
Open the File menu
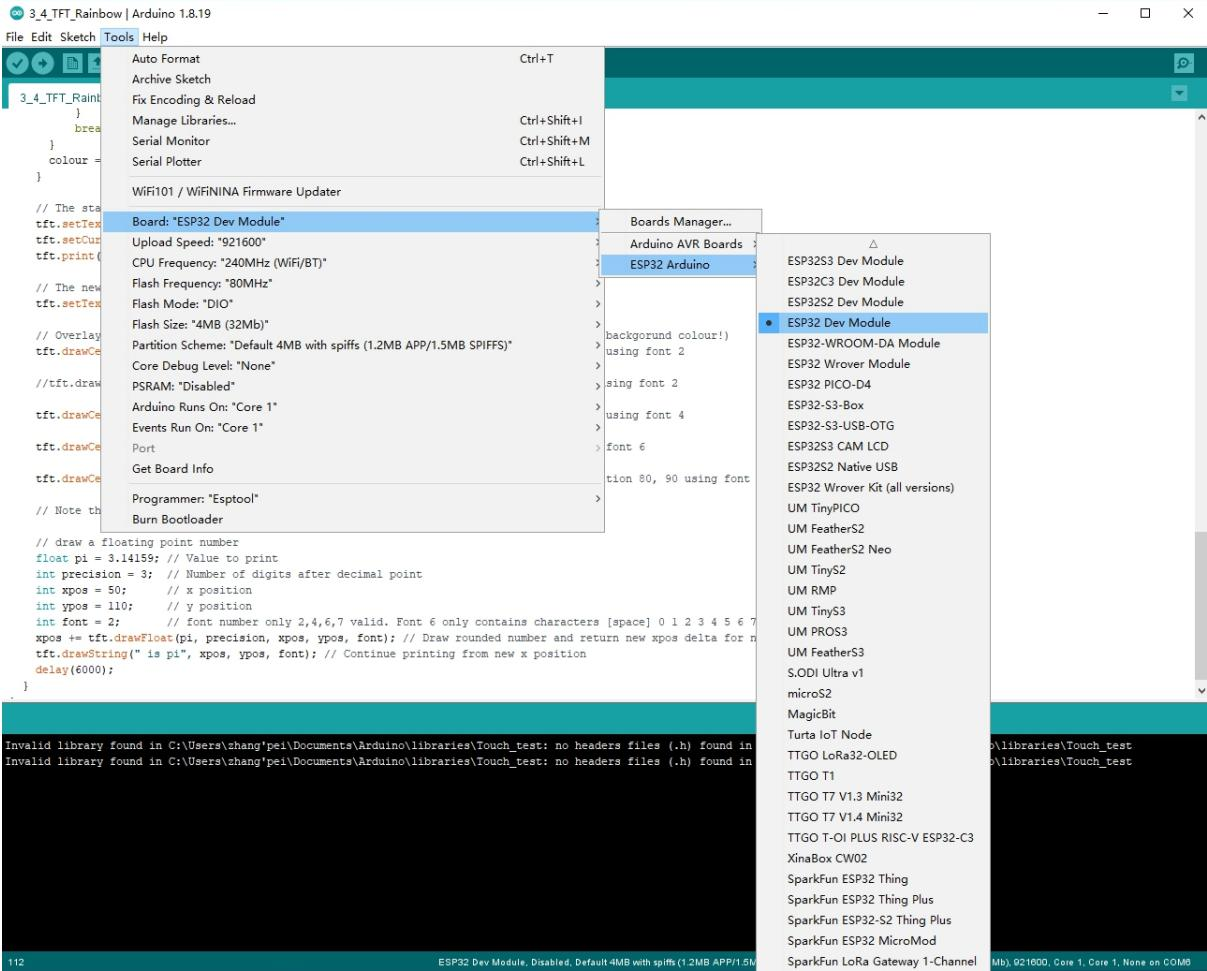[15, 37]
